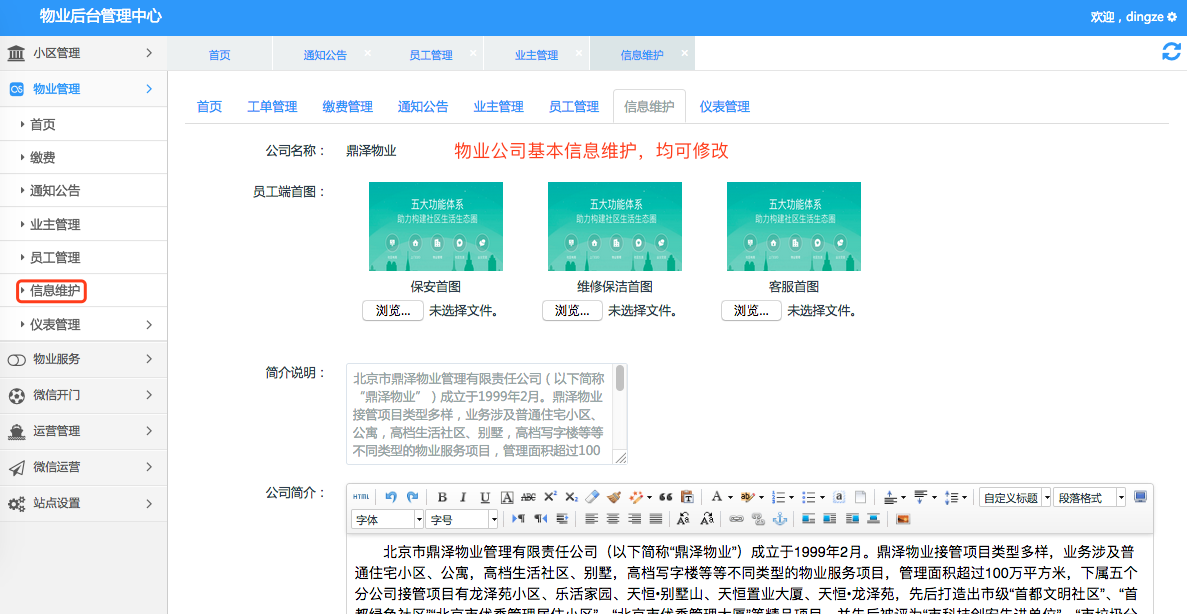1187x614 pixels.
Task: Open the settings gear beside dingze
Action: pyautogui.click(x=1172, y=16)
